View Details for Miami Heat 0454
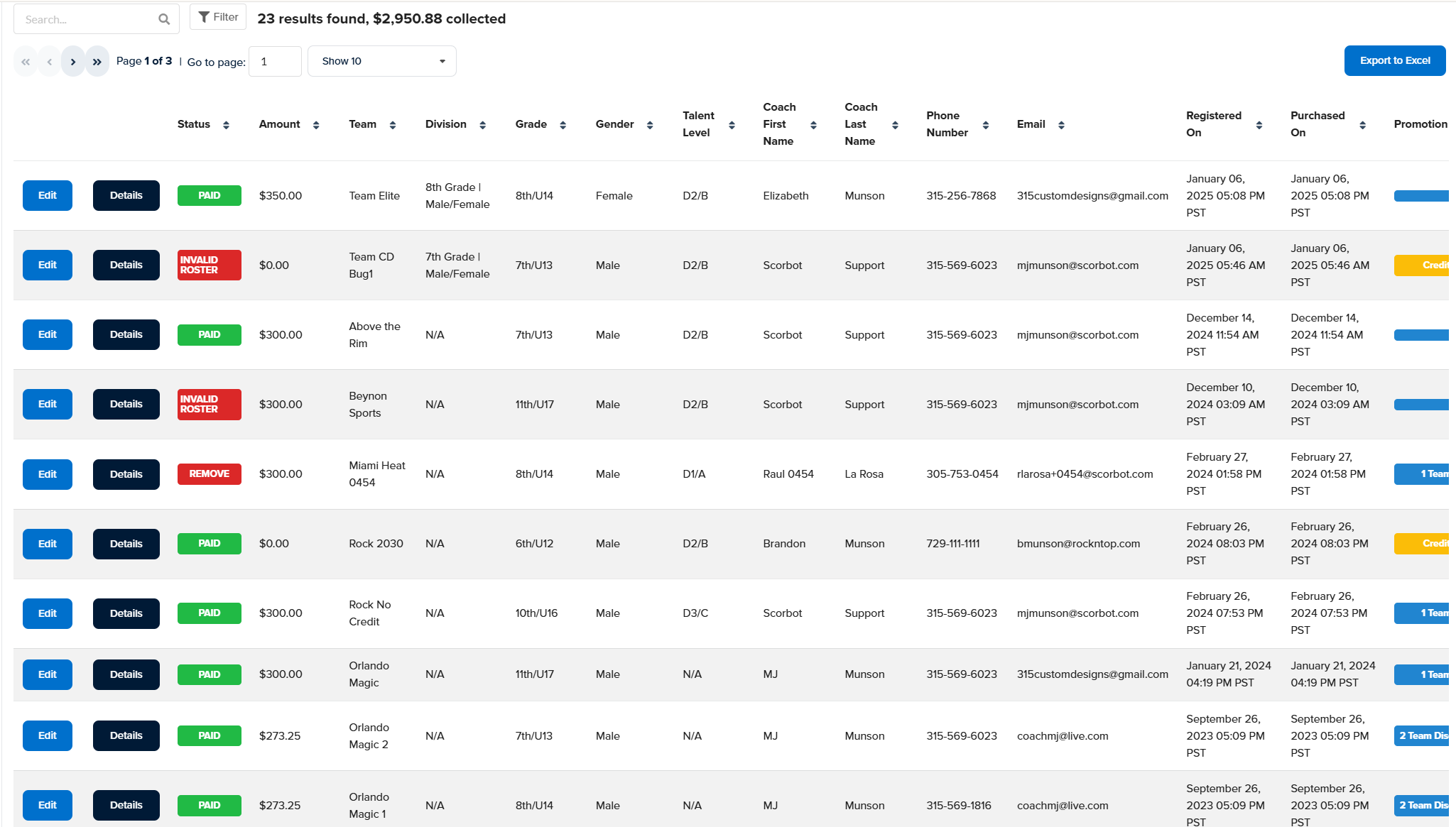Viewport: 1456px width, 827px height. coord(126,474)
